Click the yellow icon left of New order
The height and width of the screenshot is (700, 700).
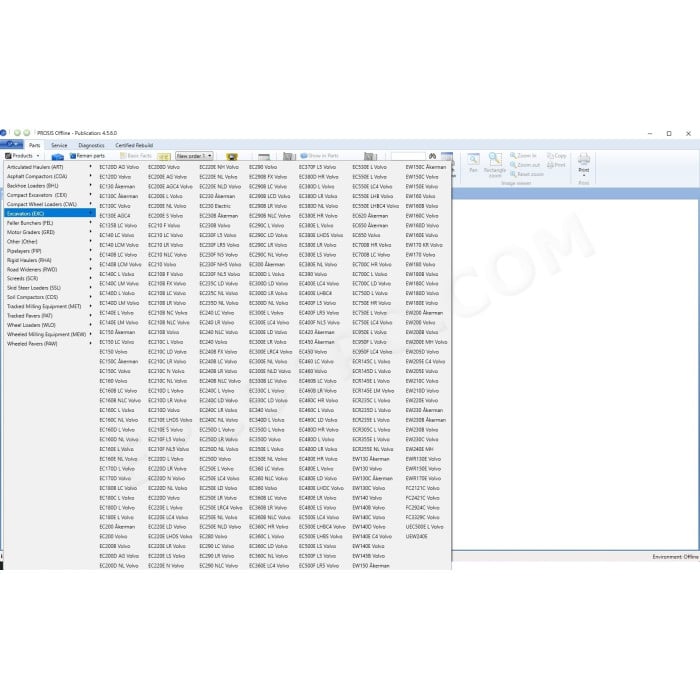[164, 157]
